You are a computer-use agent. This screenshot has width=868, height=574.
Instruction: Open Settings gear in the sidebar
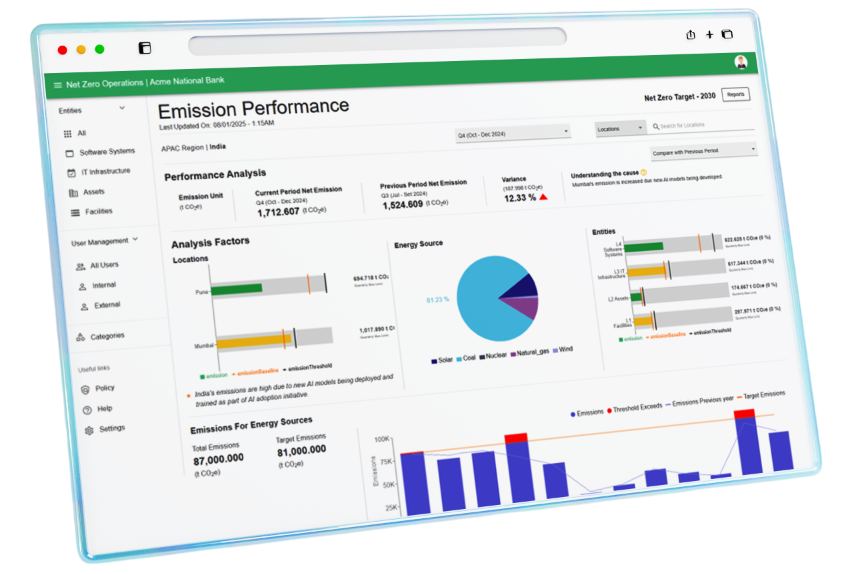coord(89,430)
